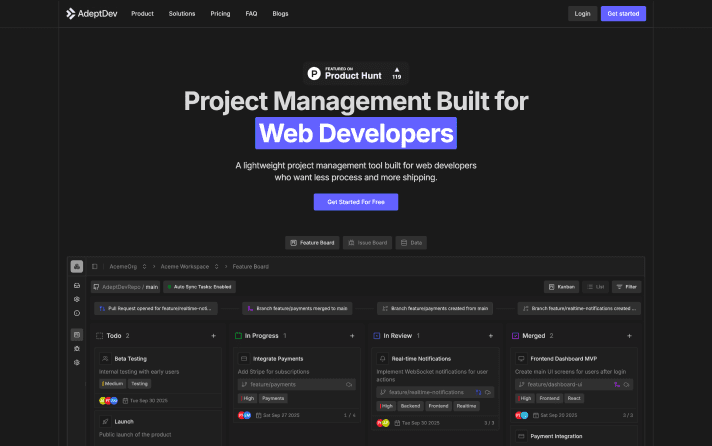Click the React tag
This screenshot has width=712, height=446.
574,398
